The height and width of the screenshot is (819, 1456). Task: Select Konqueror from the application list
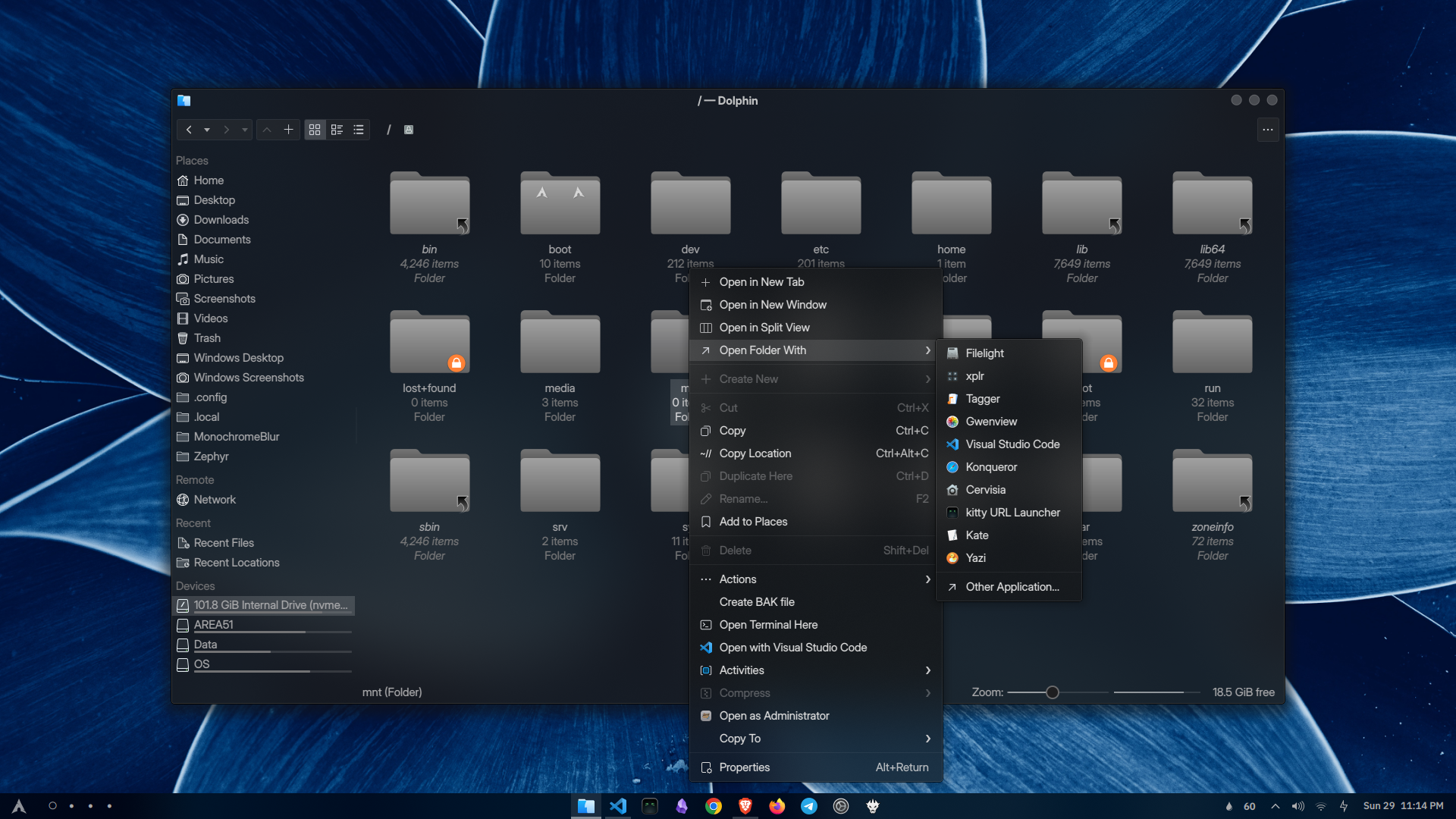point(991,467)
